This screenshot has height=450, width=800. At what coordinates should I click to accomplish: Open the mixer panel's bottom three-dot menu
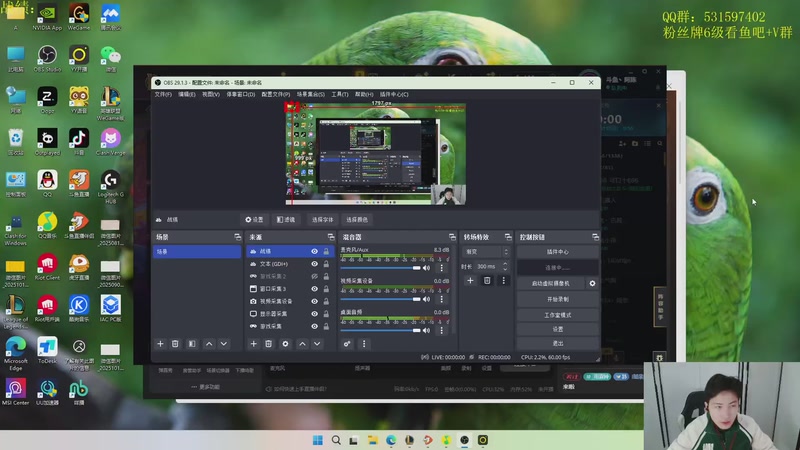click(364, 344)
